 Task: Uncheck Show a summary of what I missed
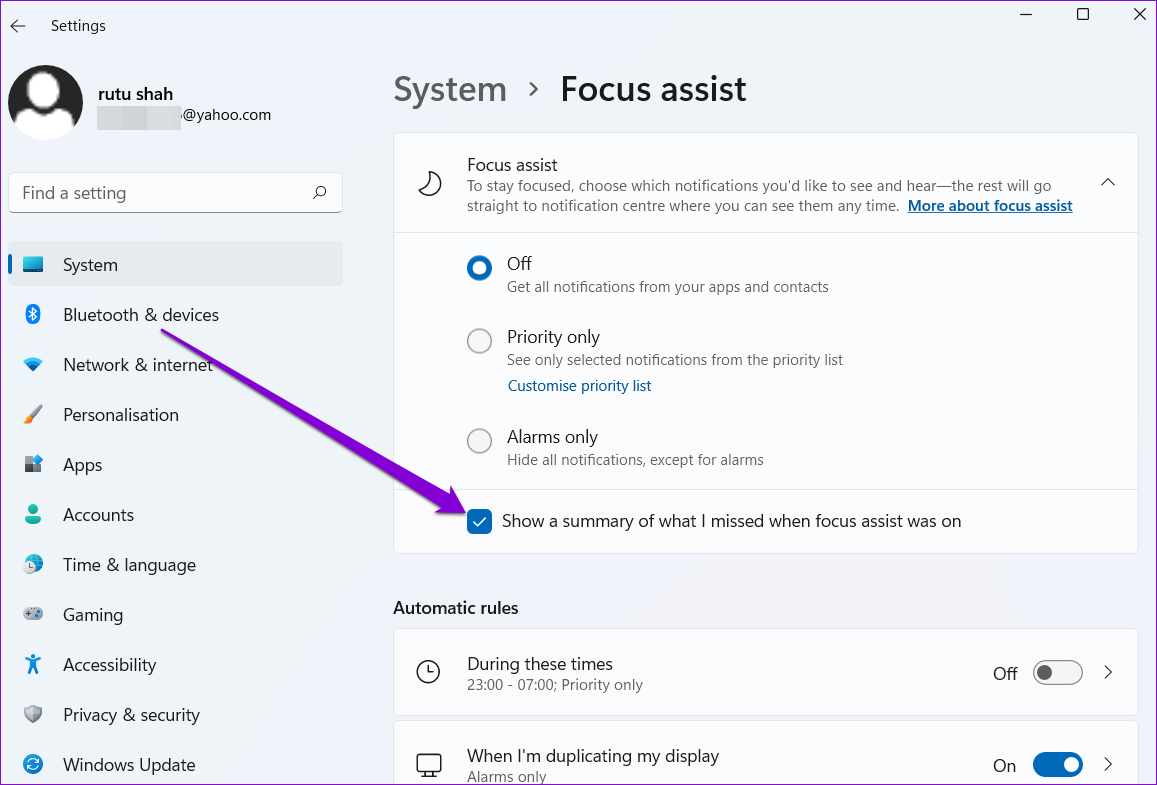pyautogui.click(x=480, y=522)
